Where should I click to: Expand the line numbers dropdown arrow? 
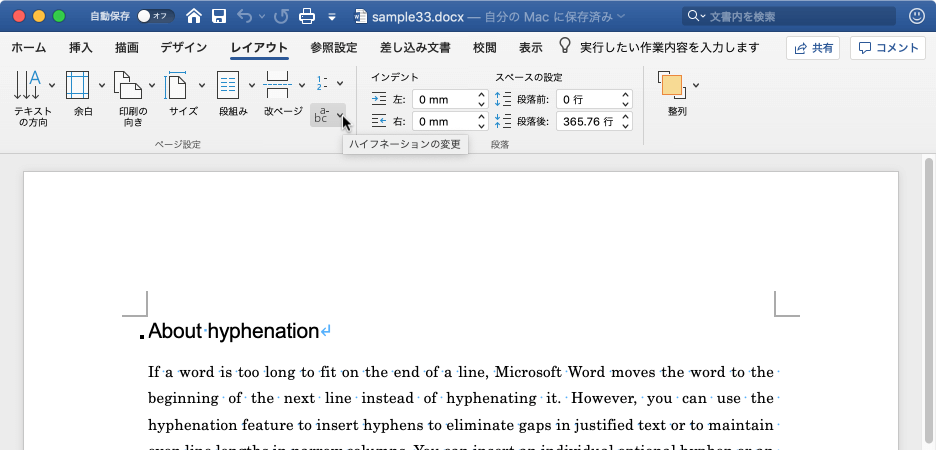click(340, 83)
